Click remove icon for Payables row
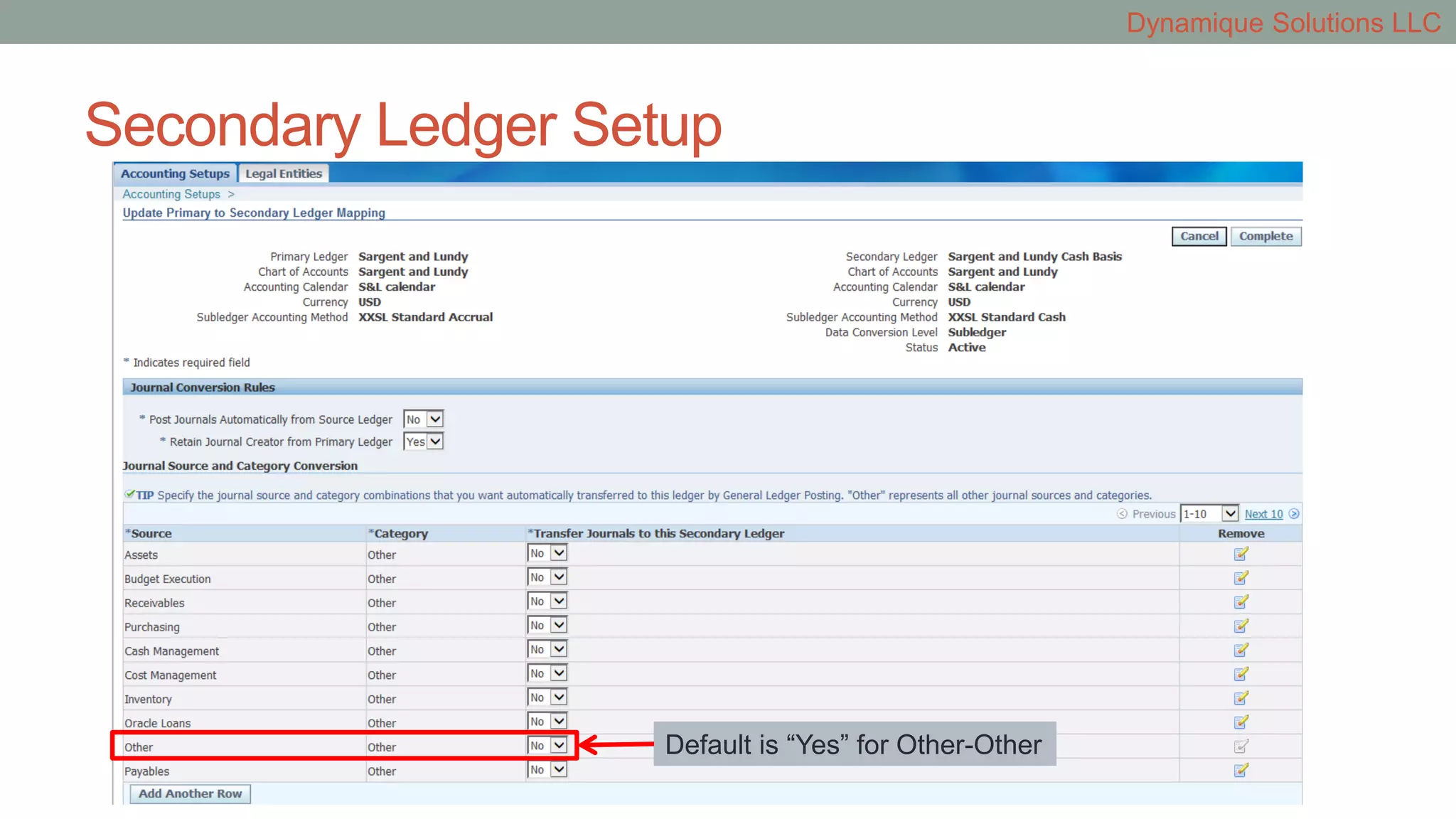This screenshot has width=1456, height=819. (1241, 771)
